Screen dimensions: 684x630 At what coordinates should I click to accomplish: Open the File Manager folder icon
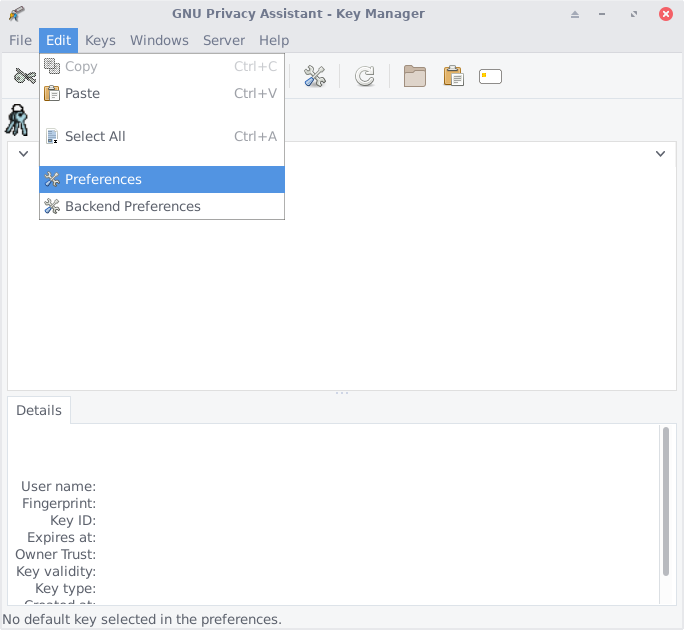[x=415, y=76]
